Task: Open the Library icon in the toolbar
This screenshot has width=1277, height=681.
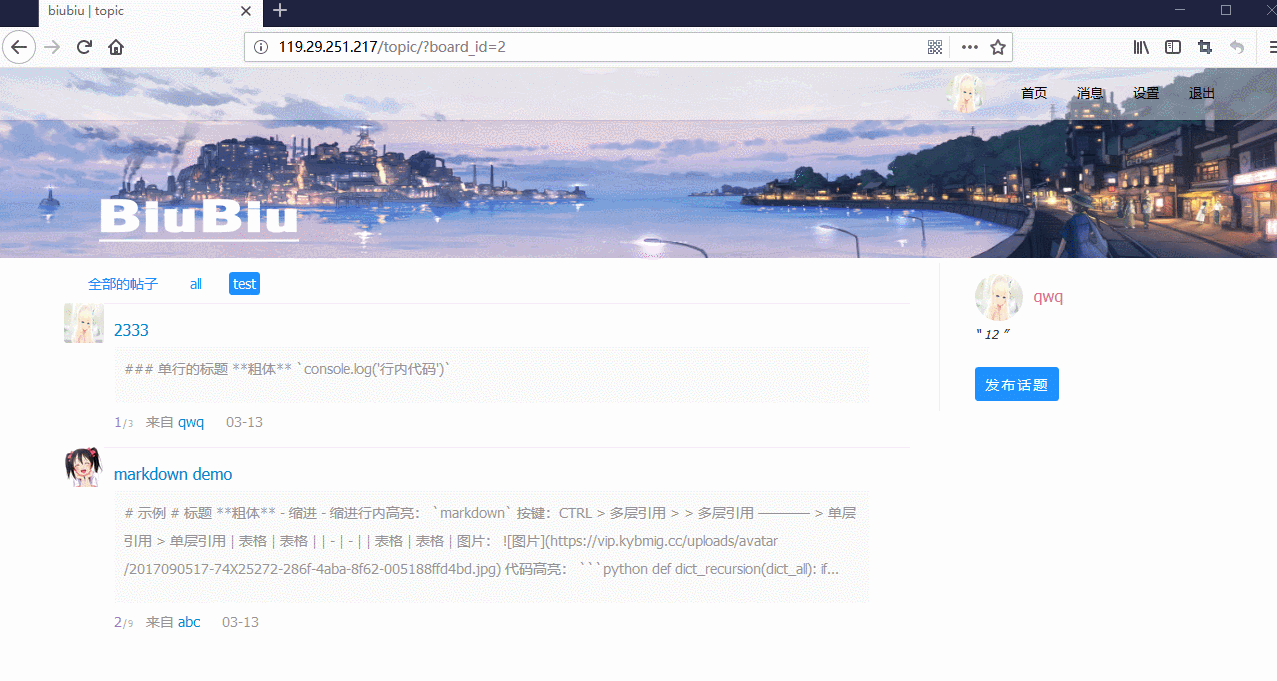Action: pyautogui.click(x=1141, y=47)
